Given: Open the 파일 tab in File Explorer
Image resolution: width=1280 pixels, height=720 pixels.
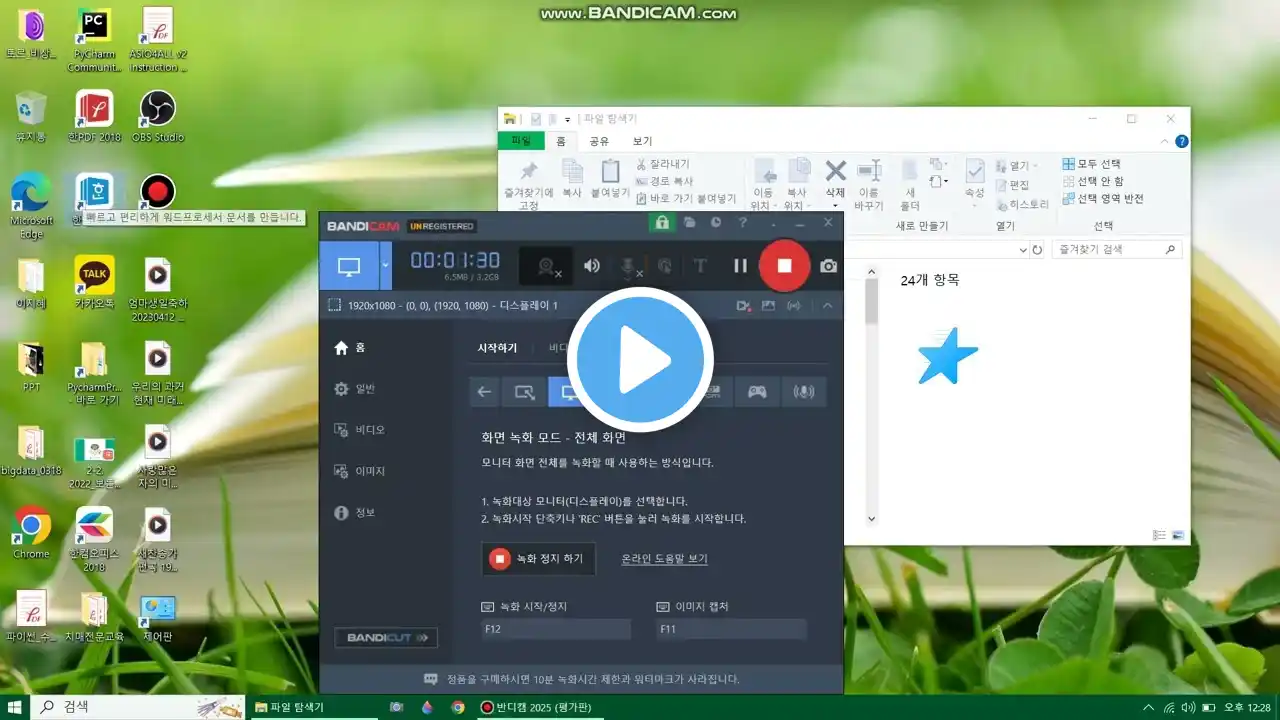Looking at the screenshot, I should pos(521,141).
